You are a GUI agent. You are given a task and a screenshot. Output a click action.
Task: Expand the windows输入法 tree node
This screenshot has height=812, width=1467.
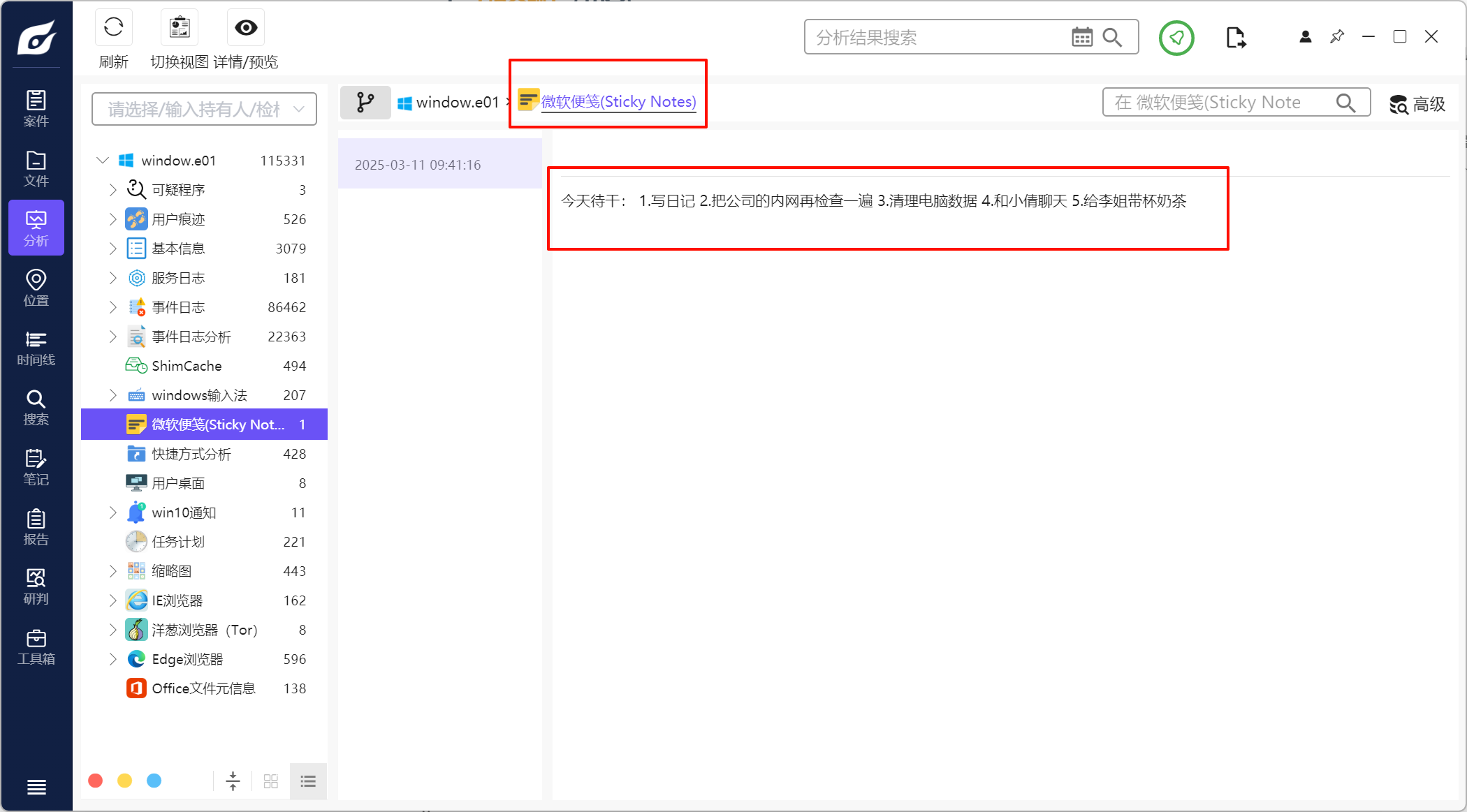click(x=113, y=395)
